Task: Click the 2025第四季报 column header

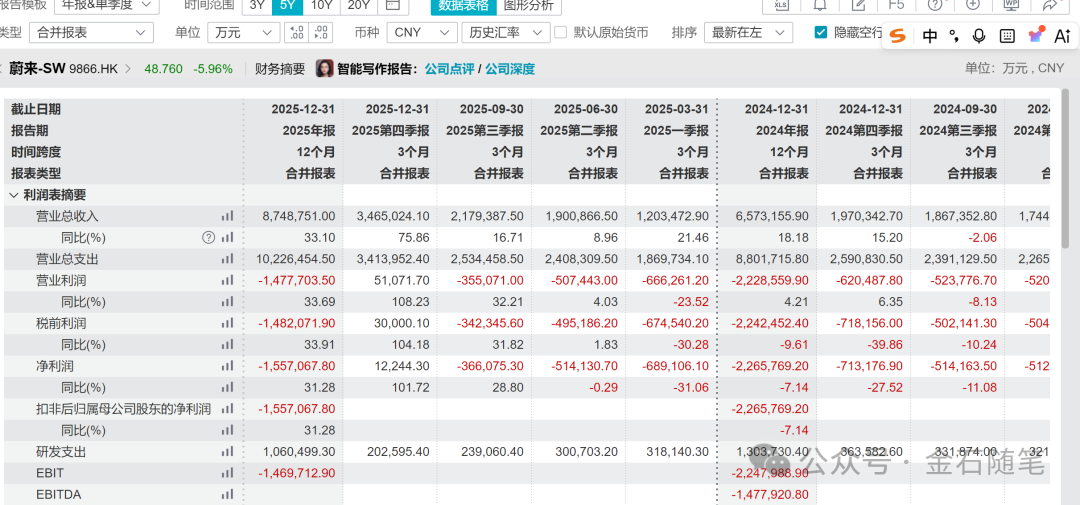Action: click(391, 130)
